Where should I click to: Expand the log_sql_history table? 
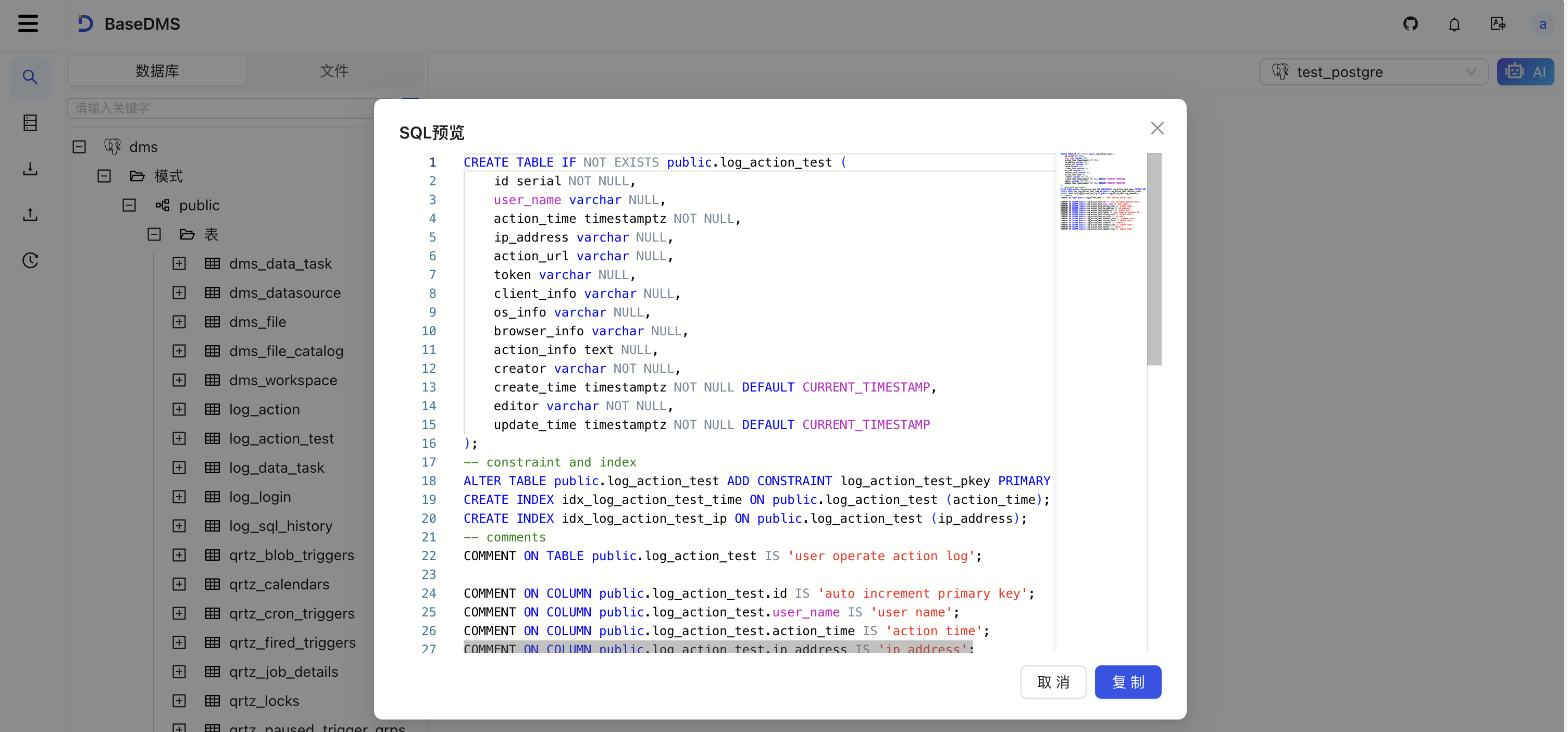179,526
